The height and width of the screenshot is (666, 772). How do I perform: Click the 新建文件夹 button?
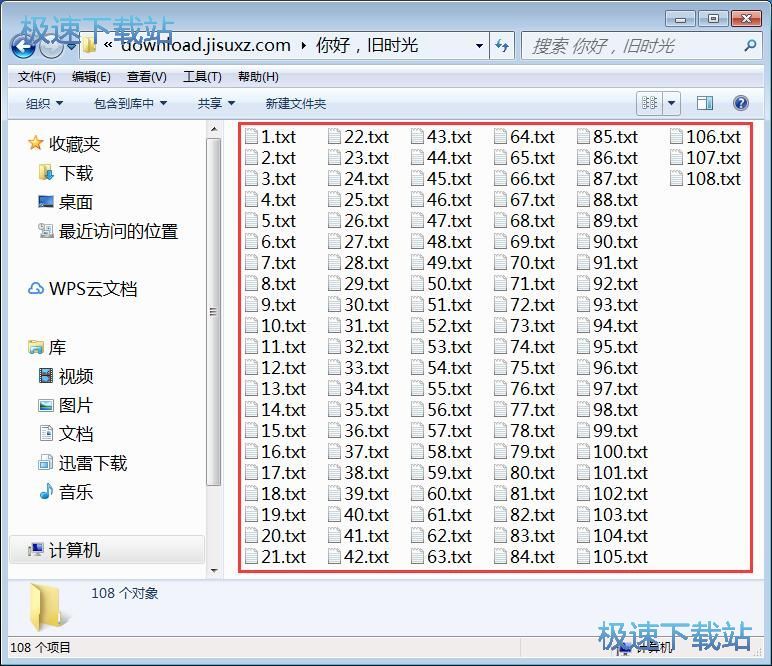295,103
